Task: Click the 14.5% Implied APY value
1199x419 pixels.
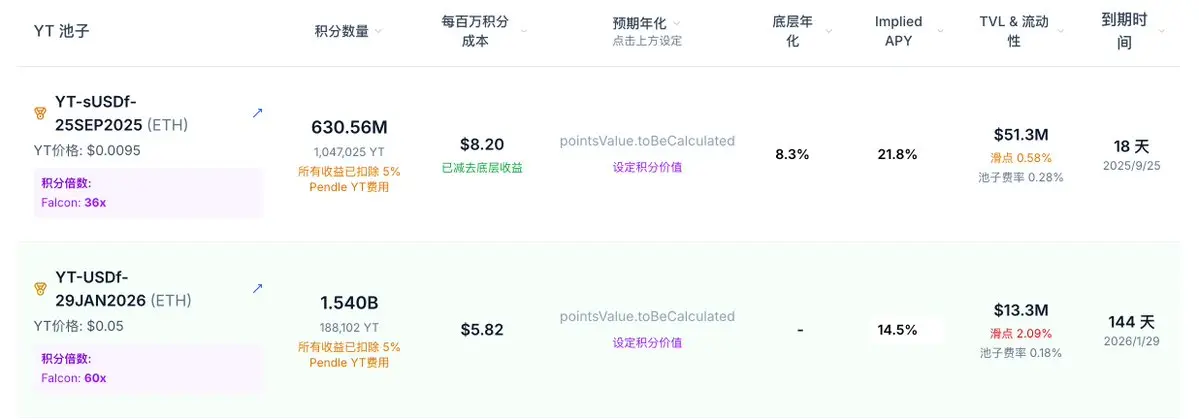Action: coord(898,330)
